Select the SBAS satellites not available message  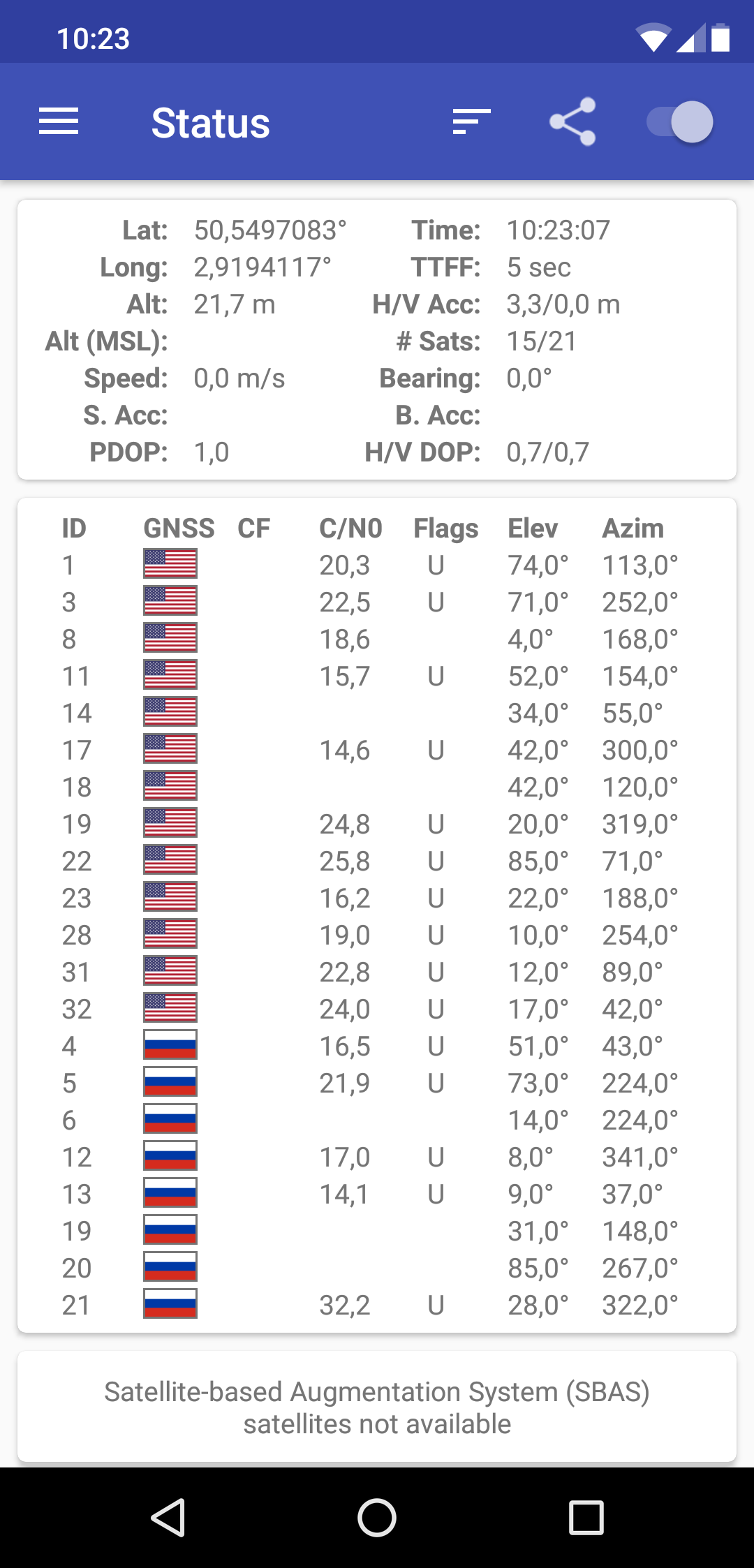[377, 1407]
